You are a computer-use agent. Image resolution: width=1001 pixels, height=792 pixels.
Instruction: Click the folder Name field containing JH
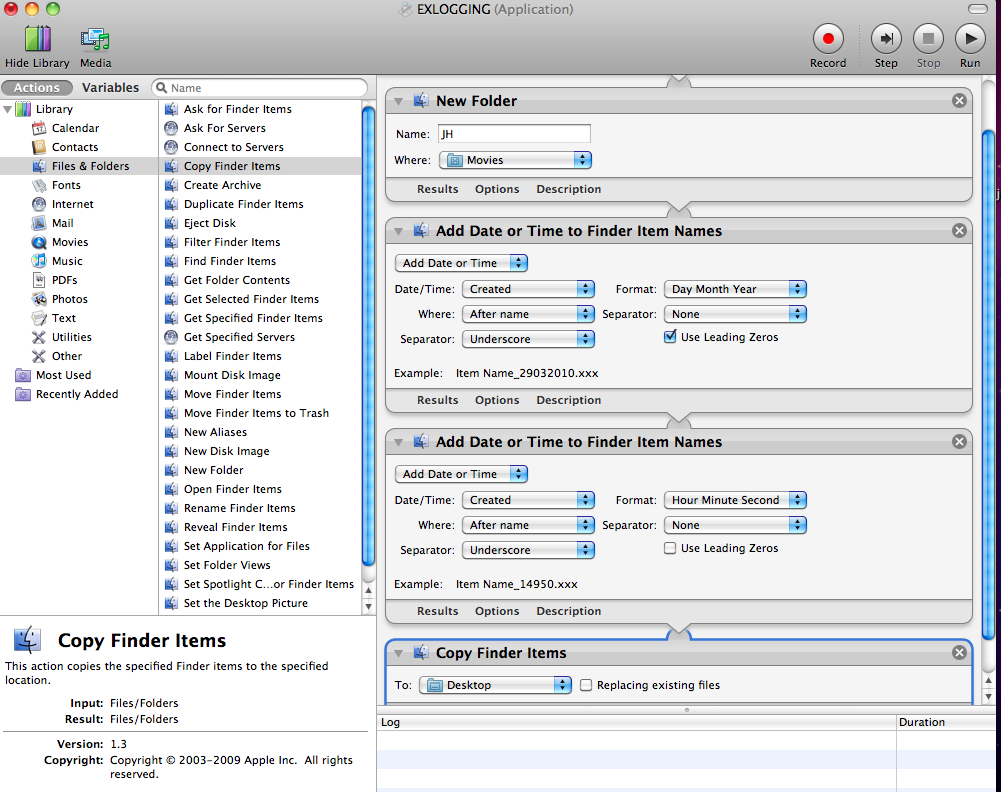514,134
